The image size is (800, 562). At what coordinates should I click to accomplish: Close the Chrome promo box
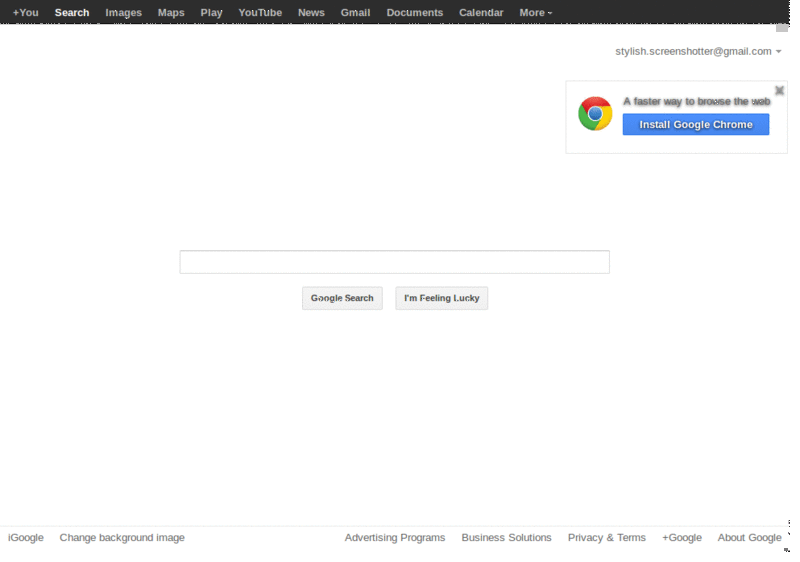(x=779, y=90)
